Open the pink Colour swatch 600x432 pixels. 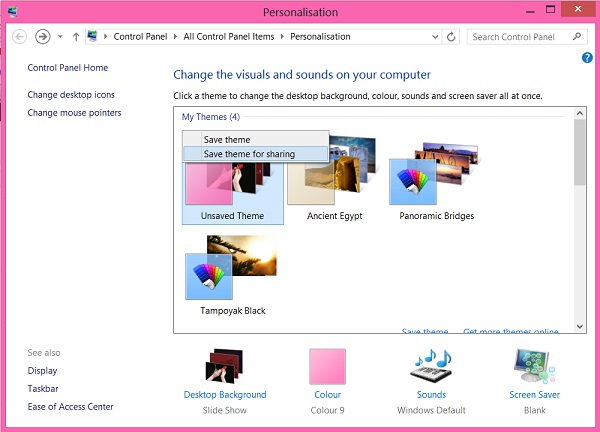click(x=328, y=366)
